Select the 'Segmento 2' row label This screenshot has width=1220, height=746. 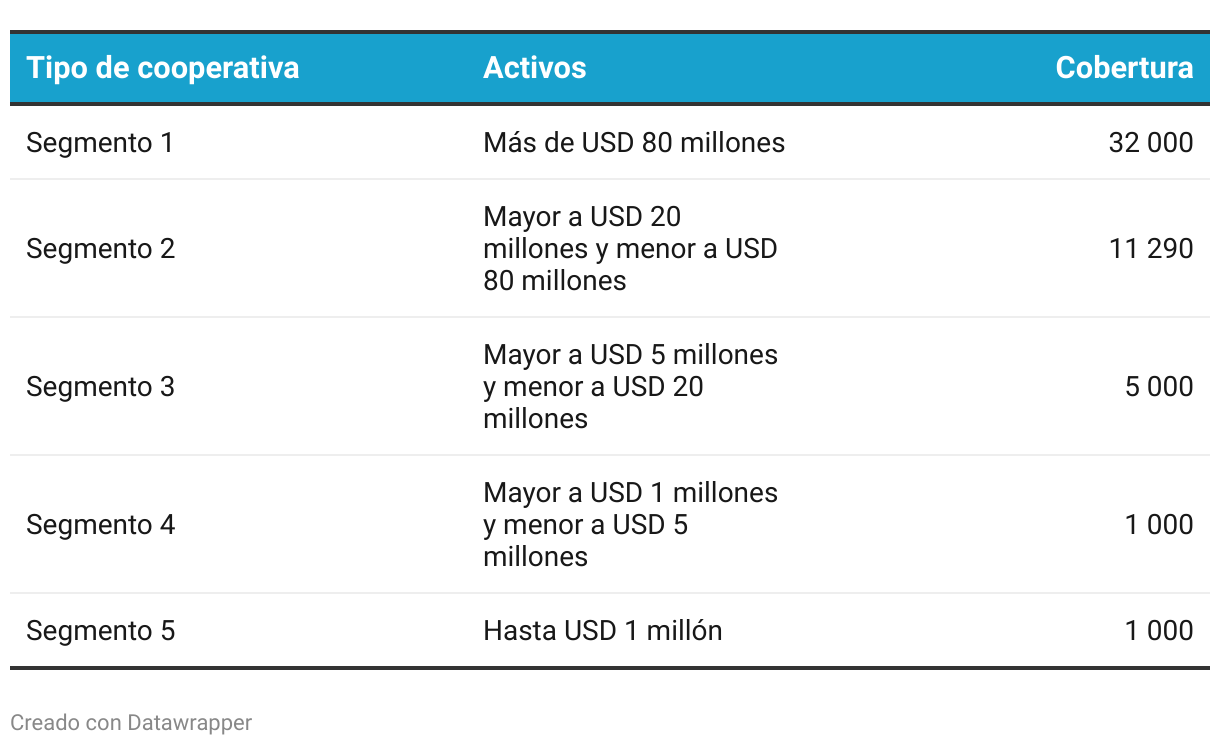pos(100,249)
